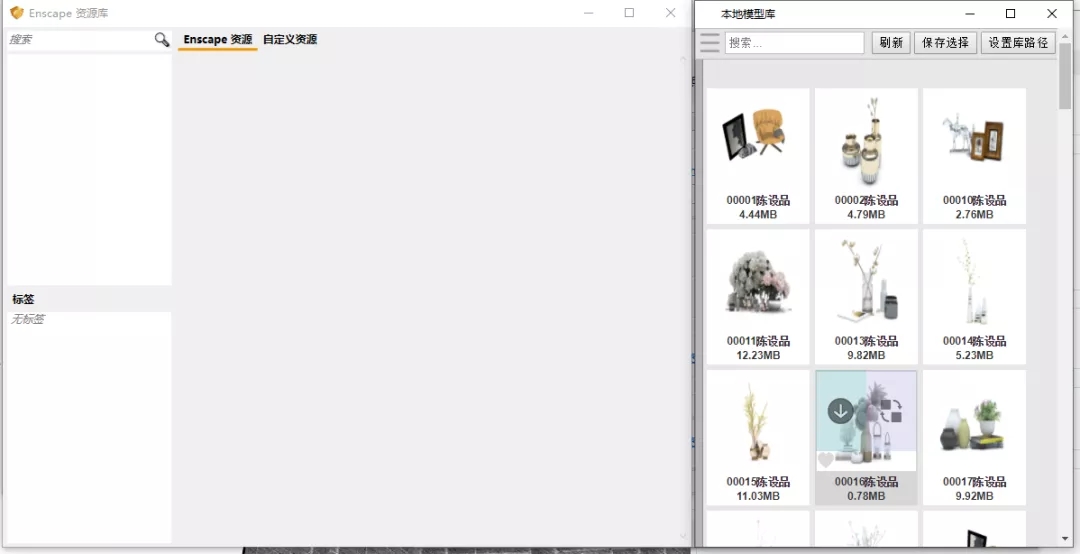Image resolution: width=1080 pixels, height=554 pixels.
Task: Switch to the 自定义资源 tab
Action: (x=290, y=40)
